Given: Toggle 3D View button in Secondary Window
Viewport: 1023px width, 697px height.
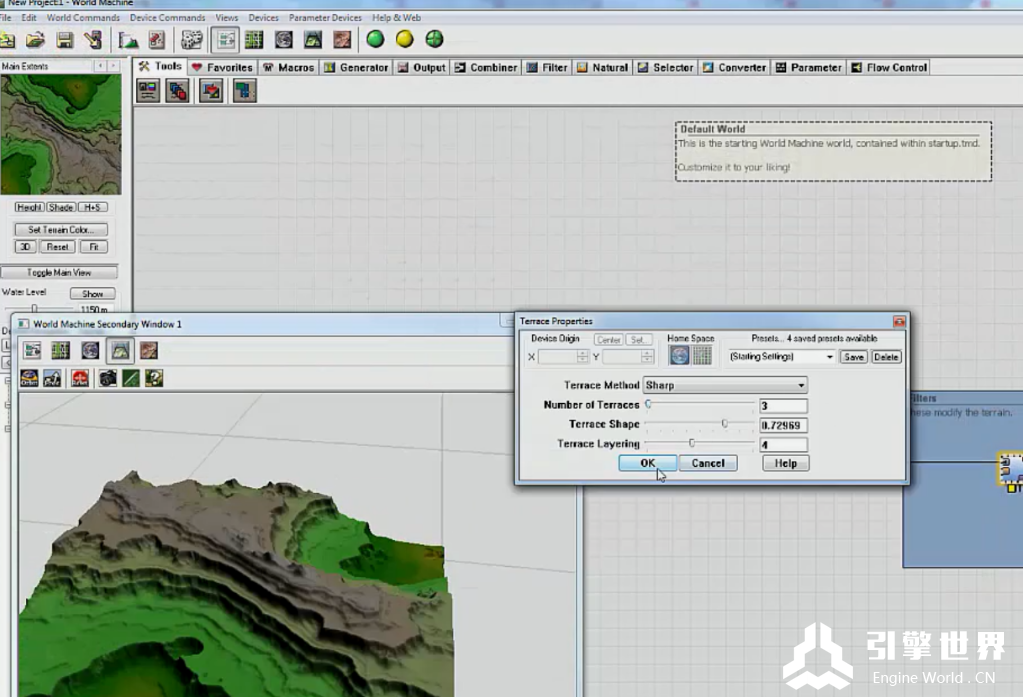Looking at the screenshot, I should point(120,350).
